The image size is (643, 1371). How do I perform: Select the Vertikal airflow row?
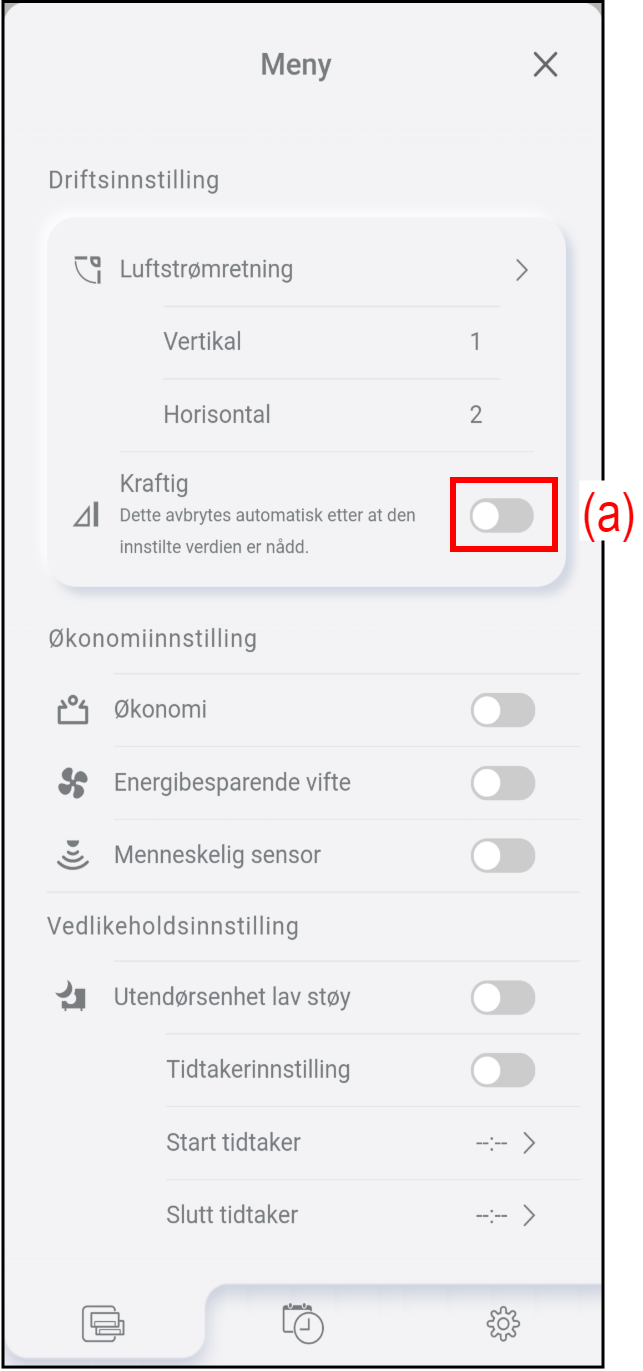331,342
